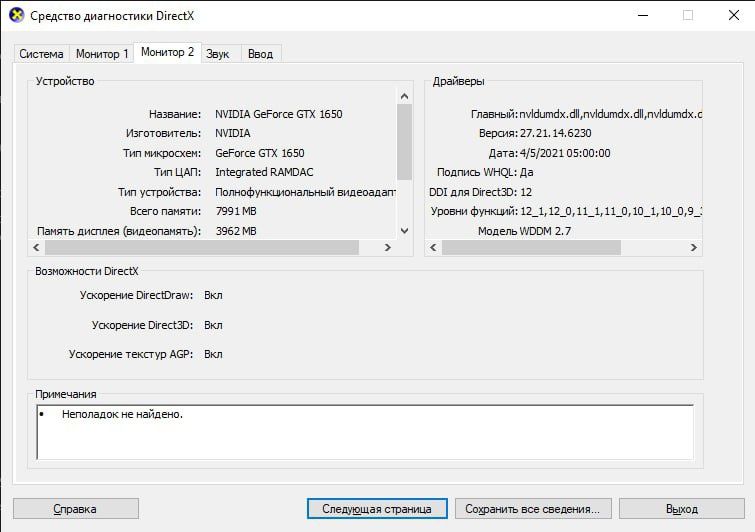This screenshot has width=755, height=532.
Task: Click the 'Уровни функций:' feature levels line
Action: [x=566, y=211]
